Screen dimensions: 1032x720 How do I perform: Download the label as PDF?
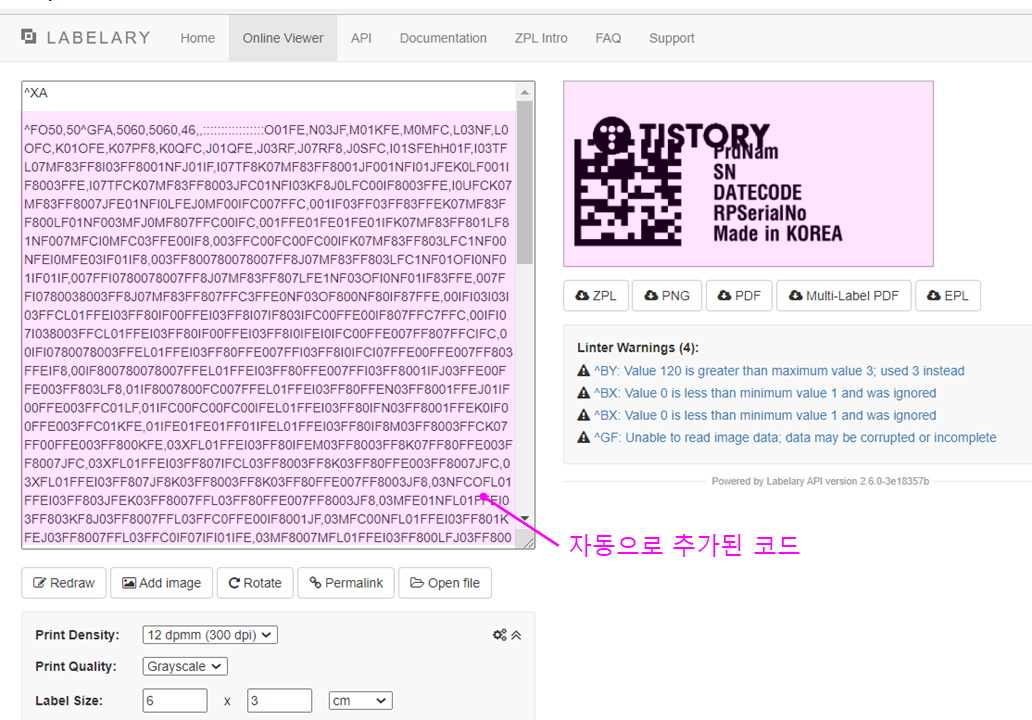pos(739,296)
